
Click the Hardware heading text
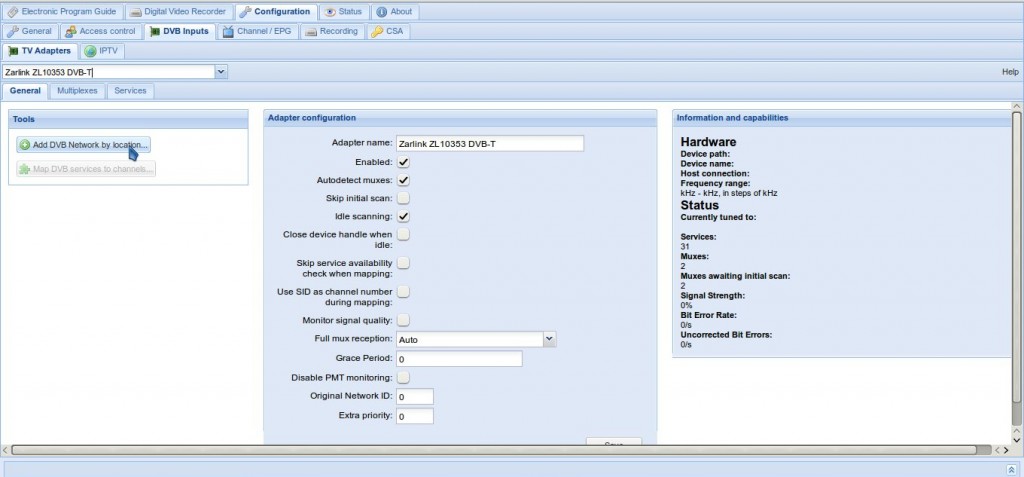[x=708, y=142]
